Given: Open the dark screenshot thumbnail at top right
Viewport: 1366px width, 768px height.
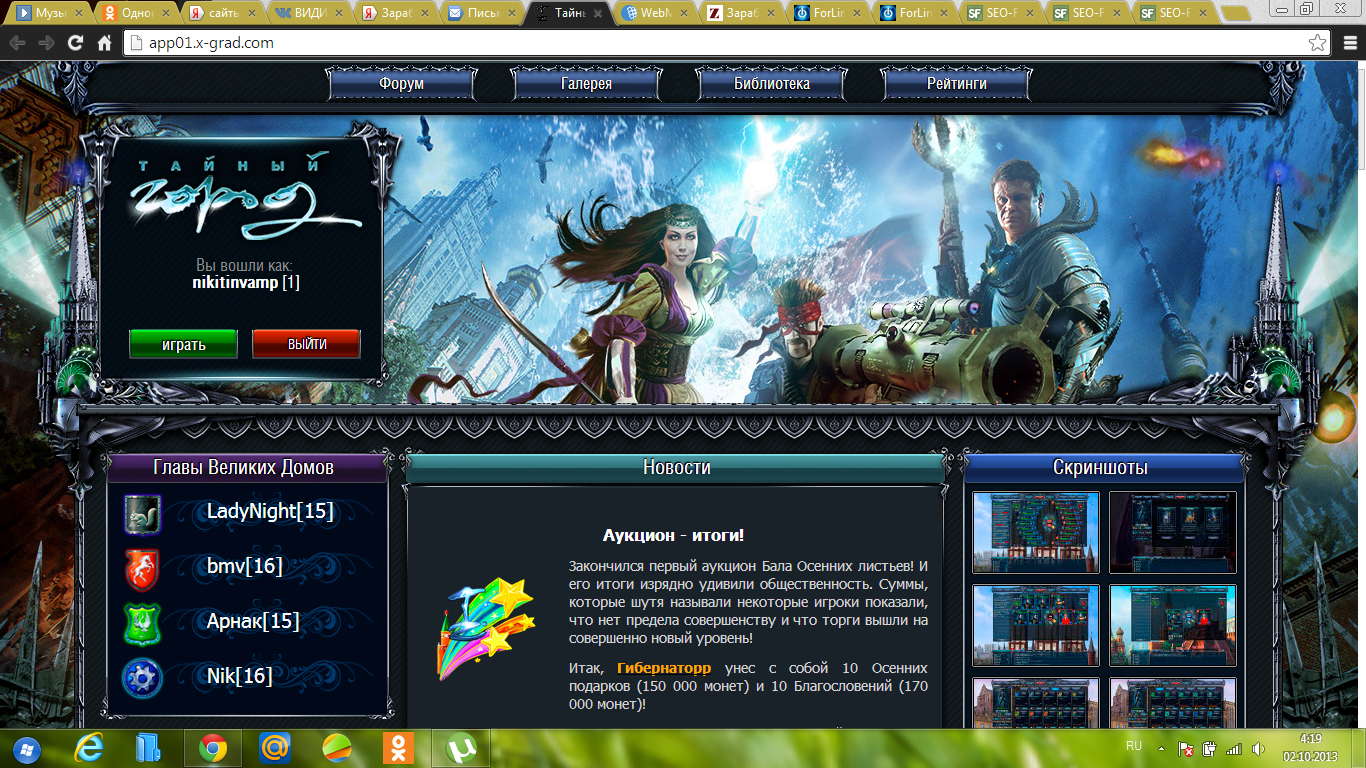Looking at the screenshot, I should pyautogui.click(x=1173, y=532).
